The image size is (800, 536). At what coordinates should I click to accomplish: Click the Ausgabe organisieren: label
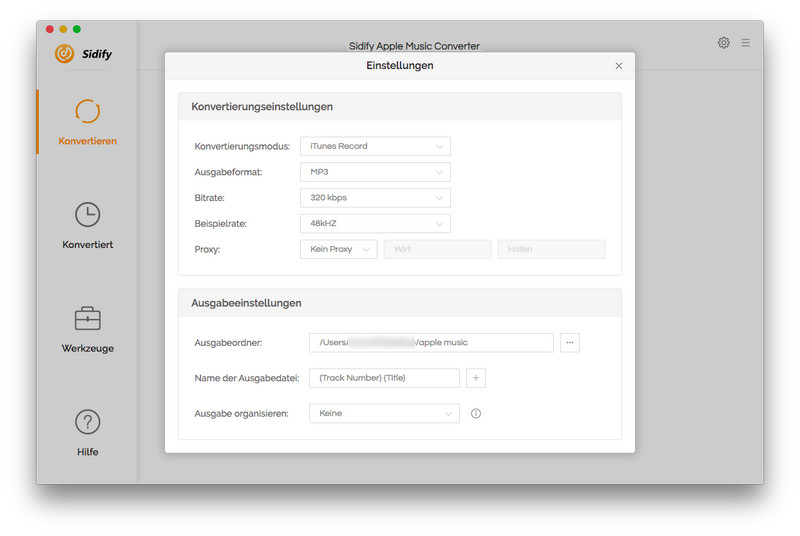pyautogui.click(x=241, y=414)
